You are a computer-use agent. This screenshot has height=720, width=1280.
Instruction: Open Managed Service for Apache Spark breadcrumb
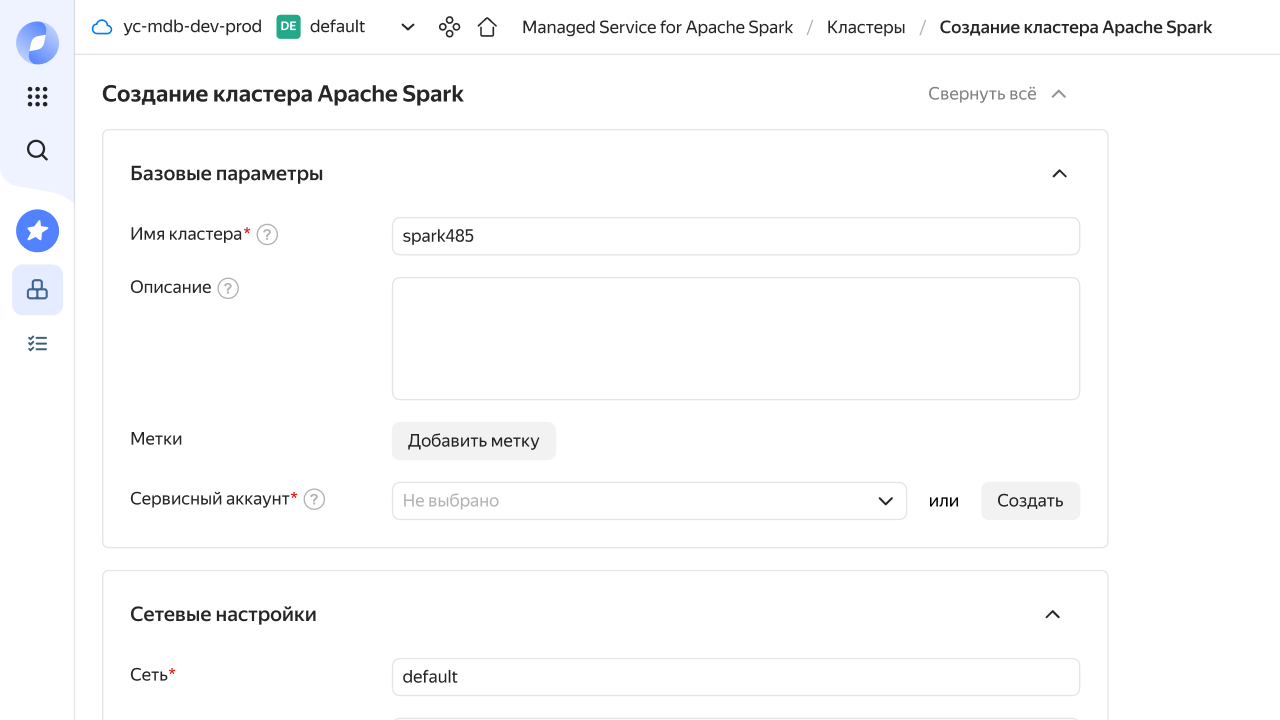click(657, 27)
